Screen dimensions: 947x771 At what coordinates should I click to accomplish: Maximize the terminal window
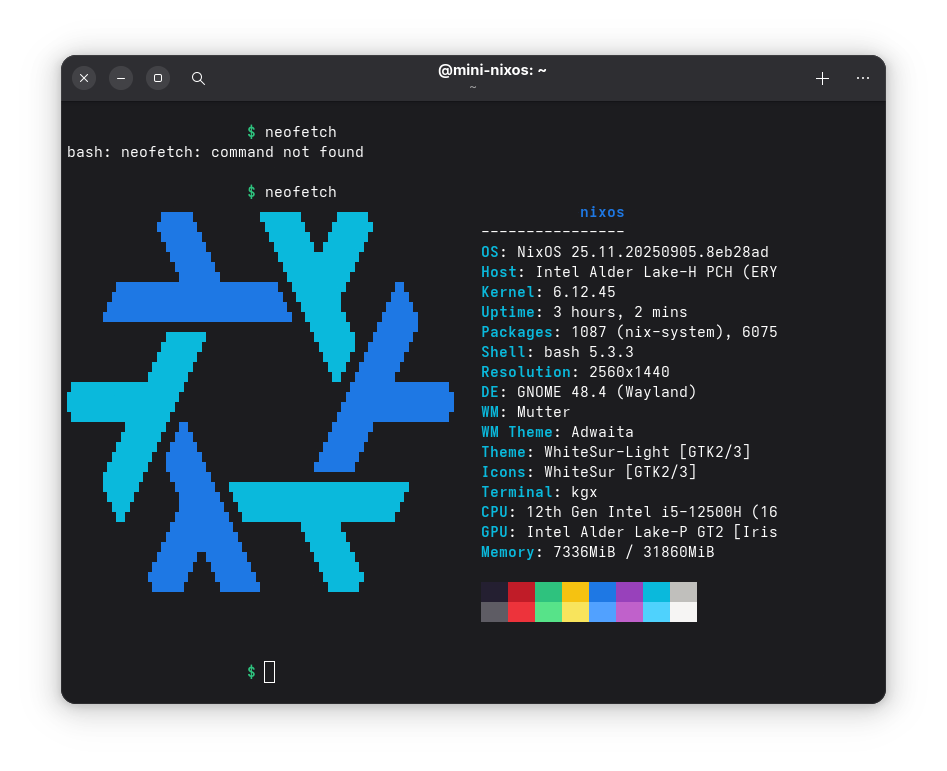coord(158,78)
